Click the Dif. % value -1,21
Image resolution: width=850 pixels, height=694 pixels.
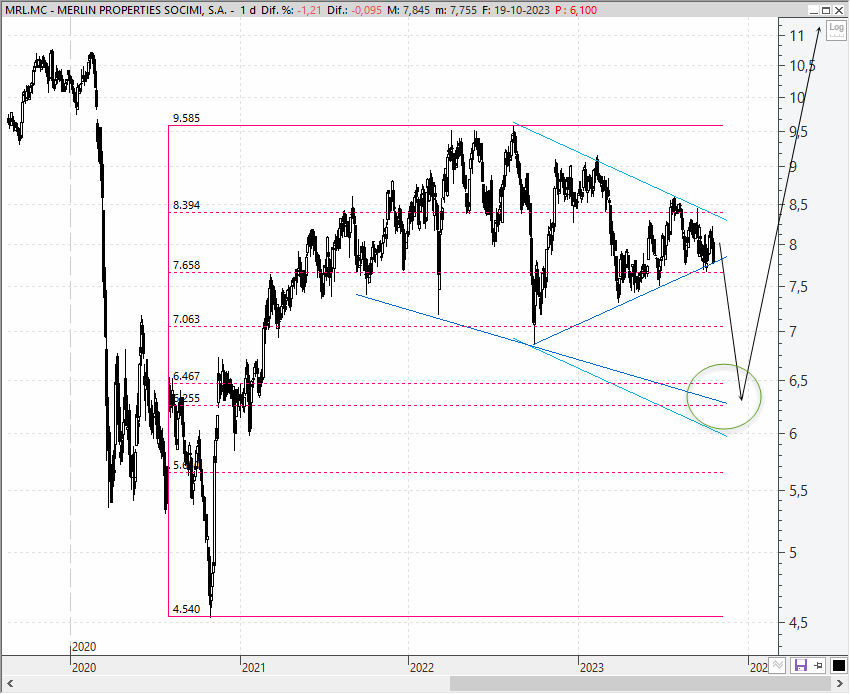tap(309, 10)
